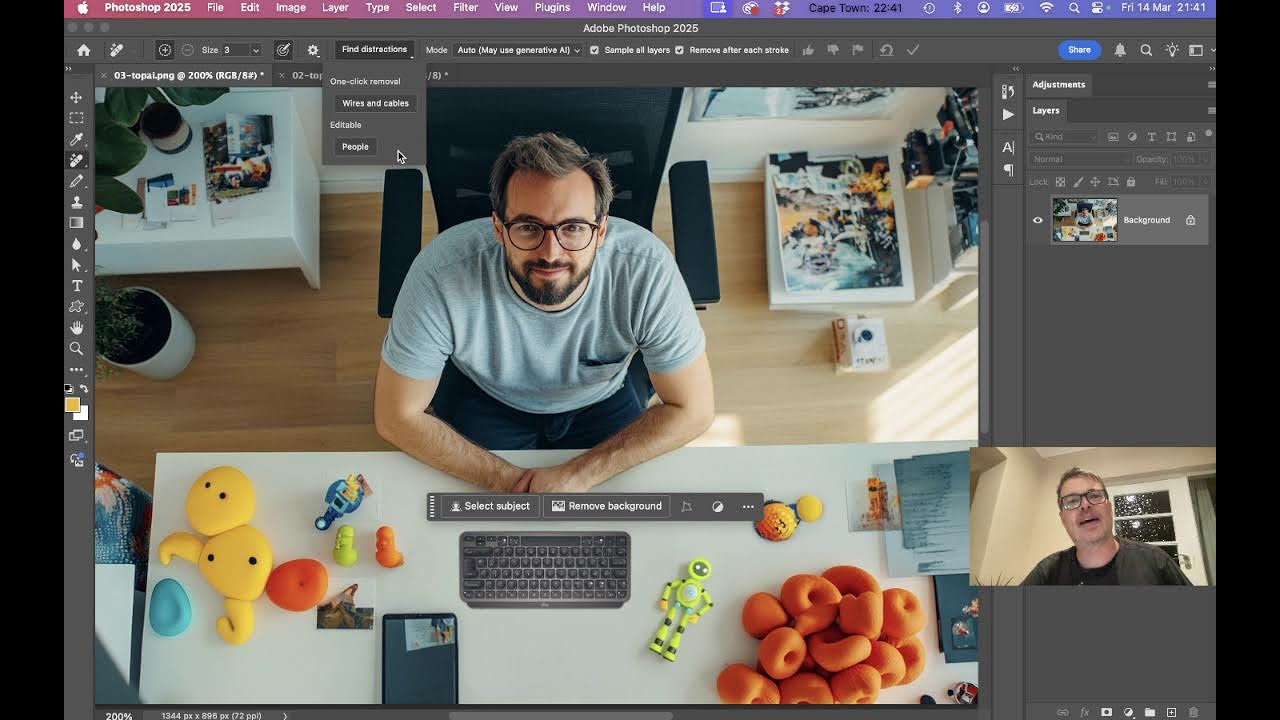Click the blue Share button
Viewport: 1280px width, 720px height.
coord(1079,50)
